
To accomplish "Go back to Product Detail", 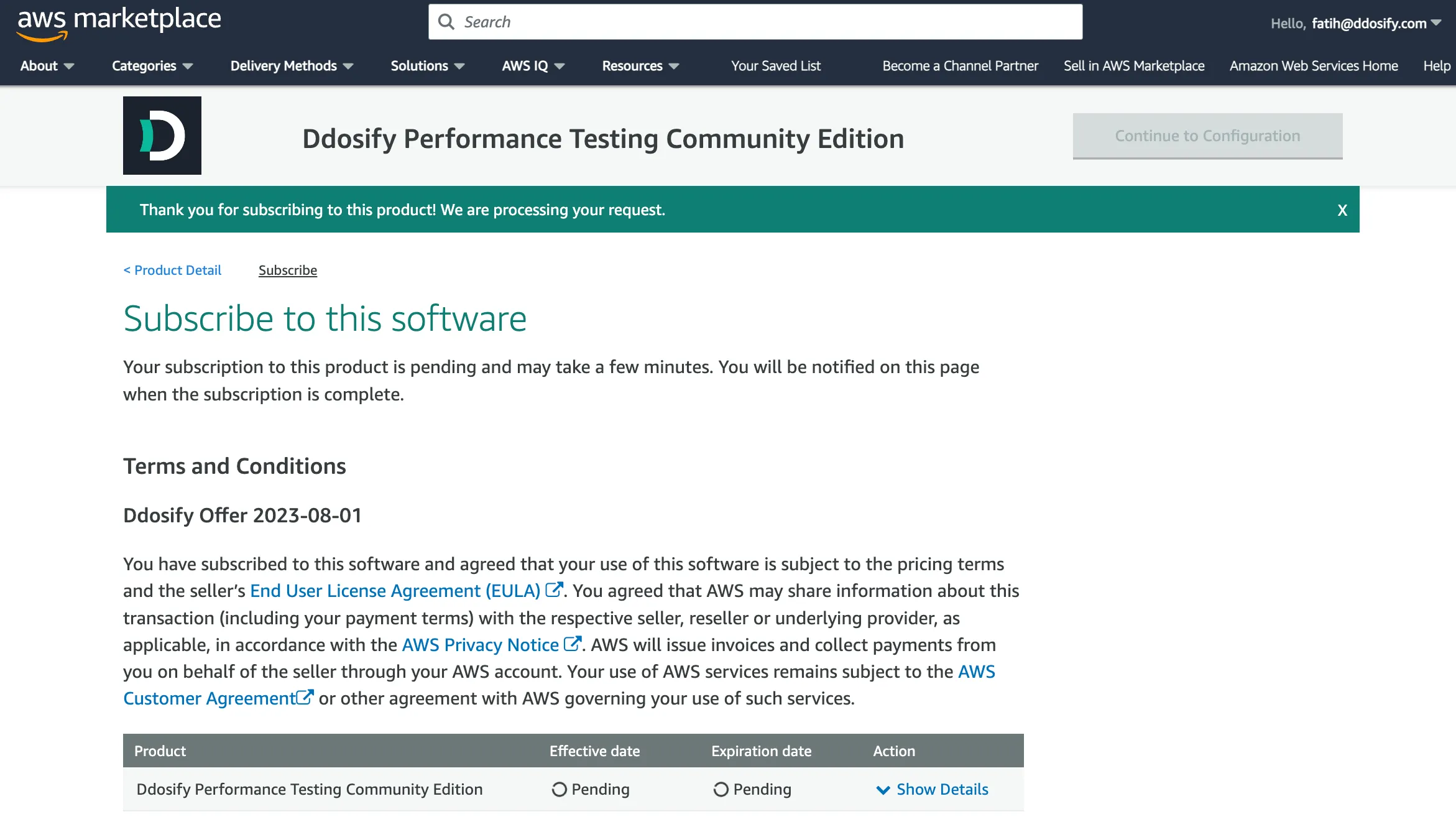I will tap(172, 270).
